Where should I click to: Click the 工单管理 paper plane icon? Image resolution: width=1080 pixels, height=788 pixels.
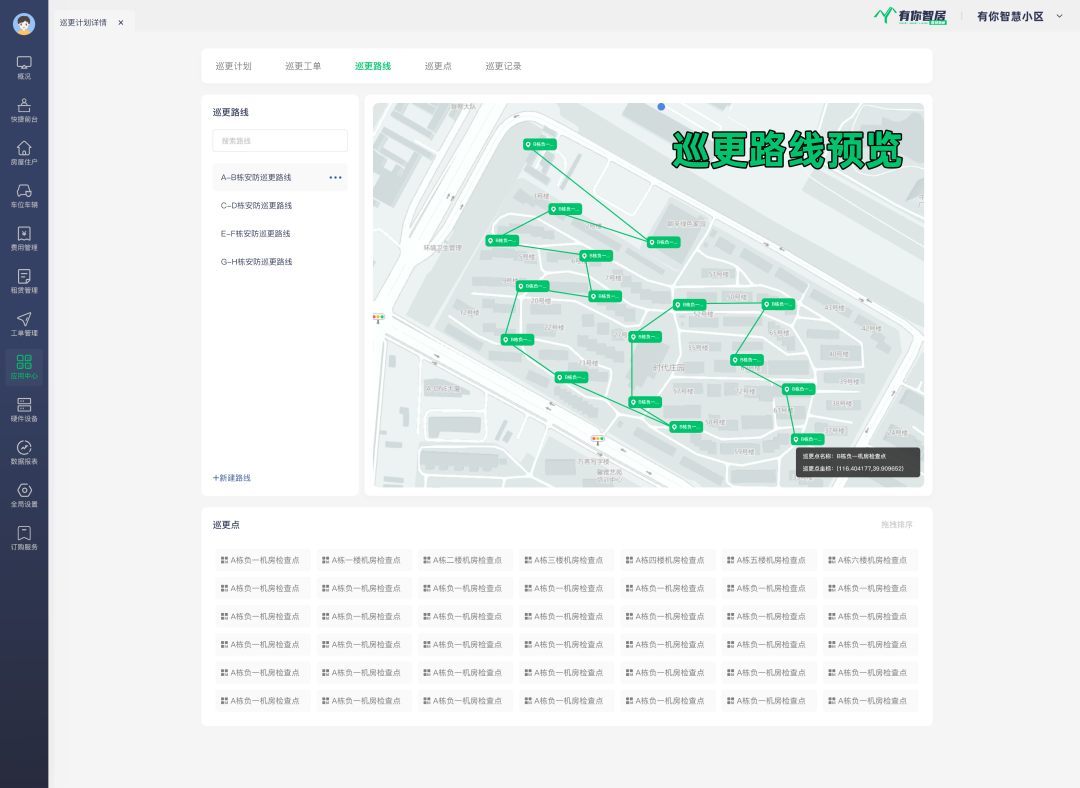tap(24, 321)
